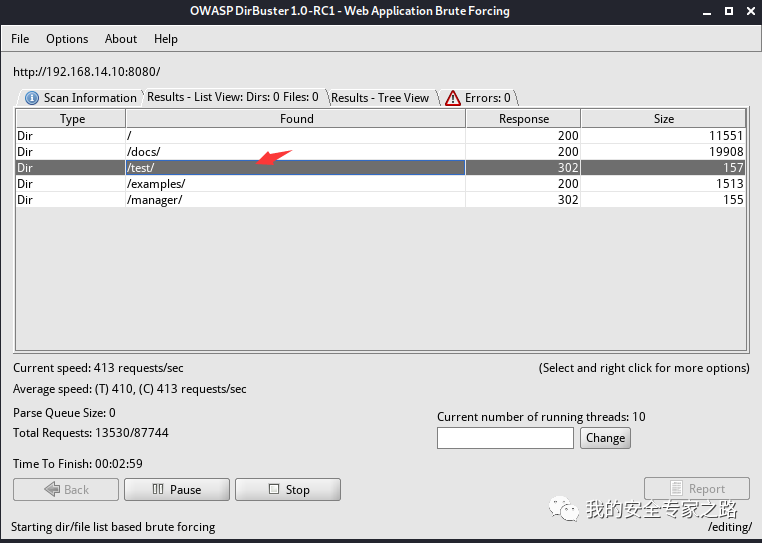
Task: Stop the brute force scan
Action: (288, 490)
